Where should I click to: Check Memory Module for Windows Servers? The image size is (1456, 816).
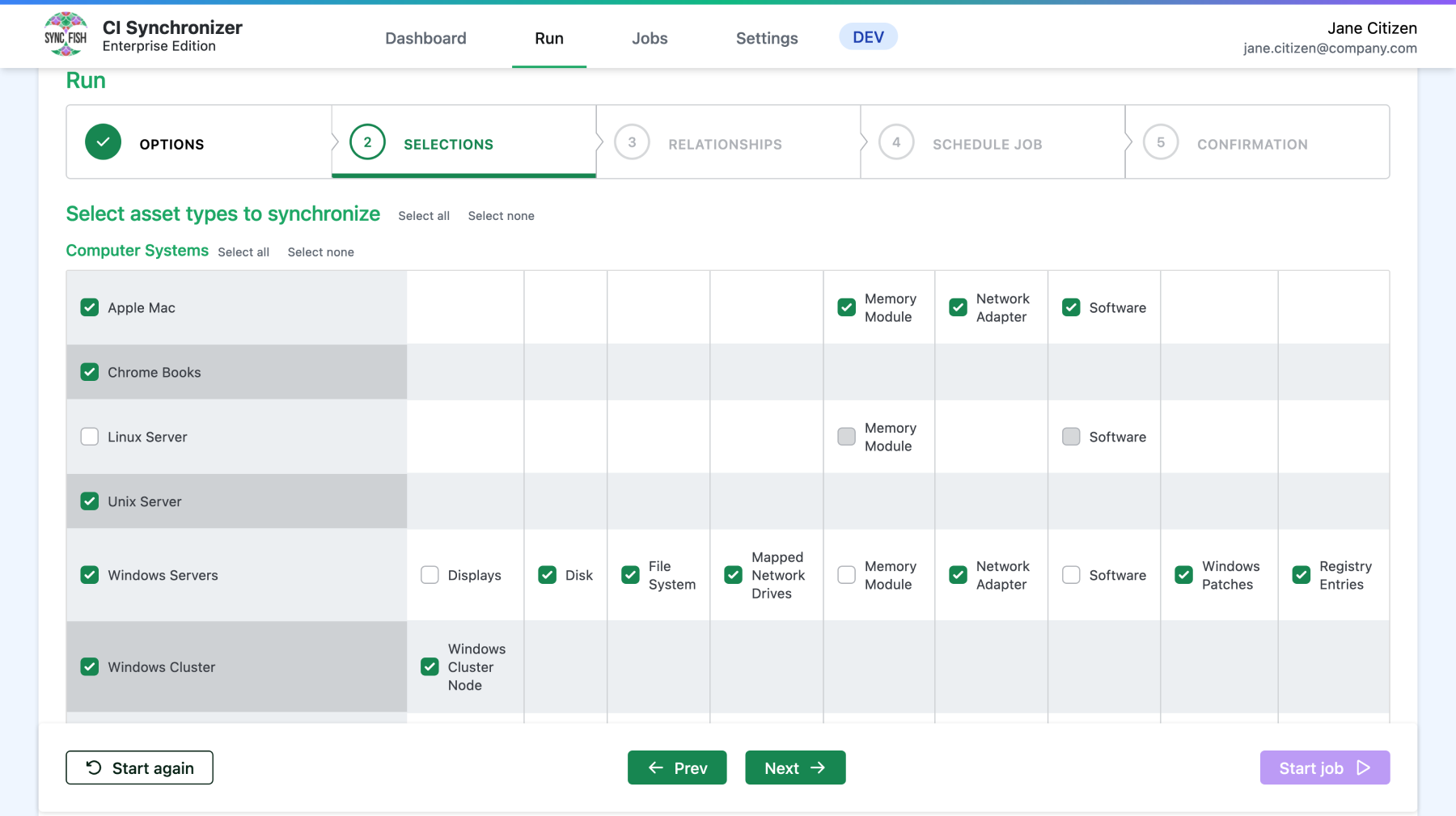pyautogui.click(x=846, y=575)
